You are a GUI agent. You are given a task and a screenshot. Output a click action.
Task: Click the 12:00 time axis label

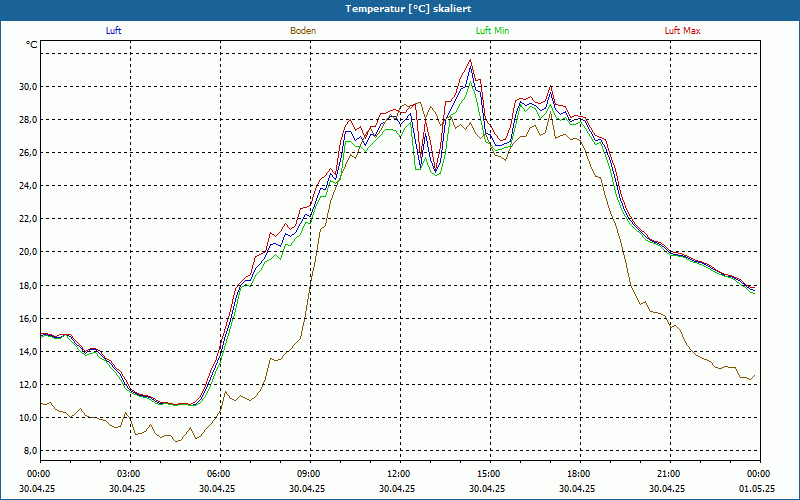397,474
